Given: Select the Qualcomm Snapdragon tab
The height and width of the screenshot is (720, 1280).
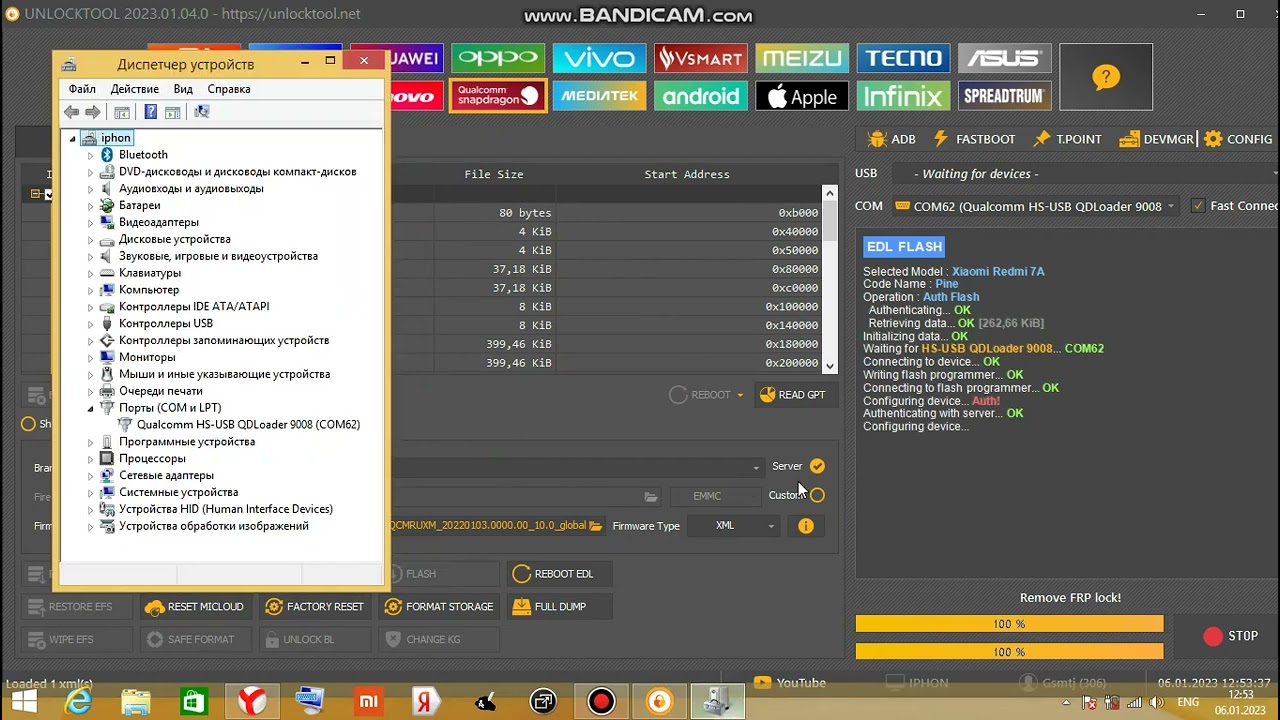Looking at the screenshot, I should [497, 96].
